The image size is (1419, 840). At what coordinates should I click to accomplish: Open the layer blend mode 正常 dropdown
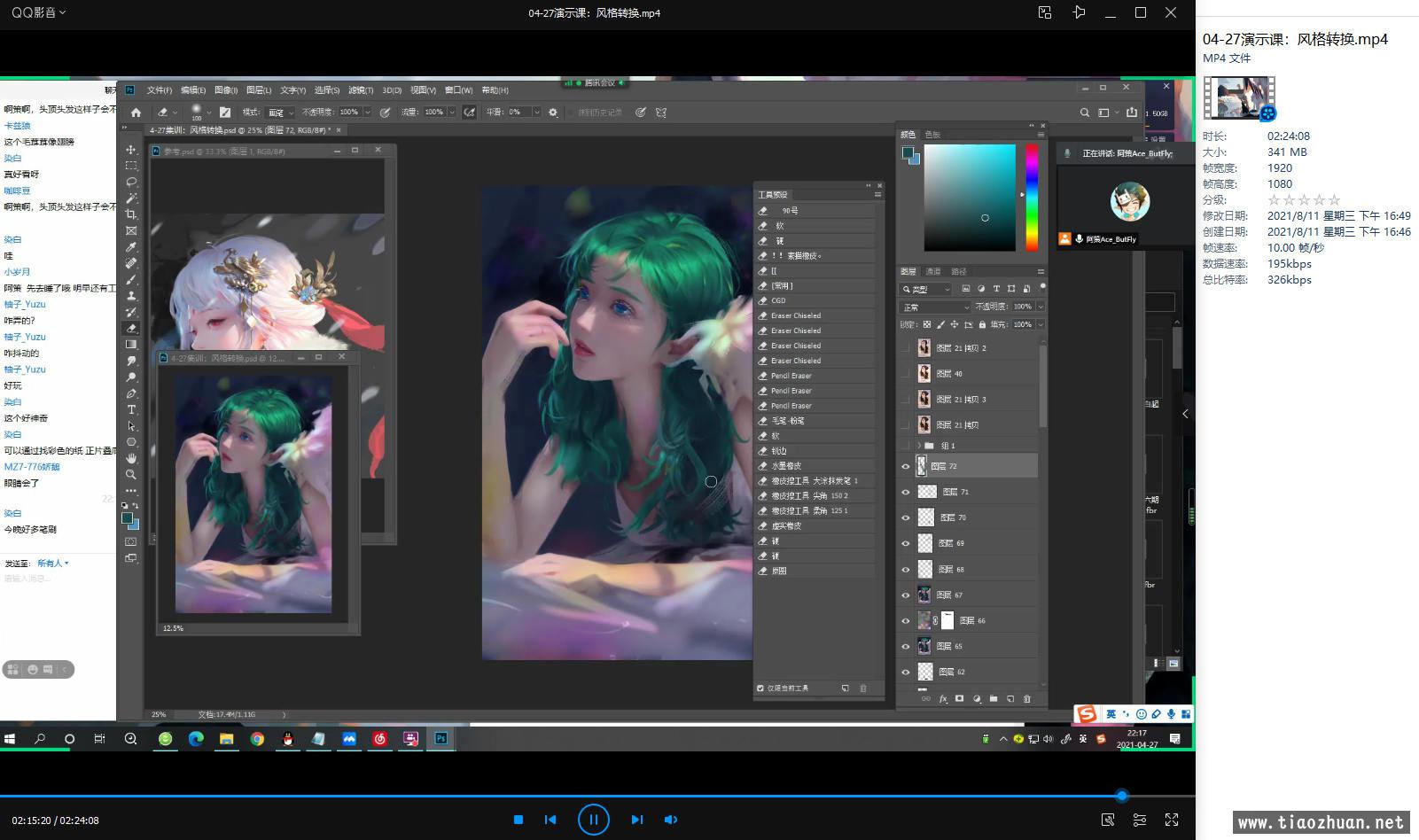tap(935, 307)
